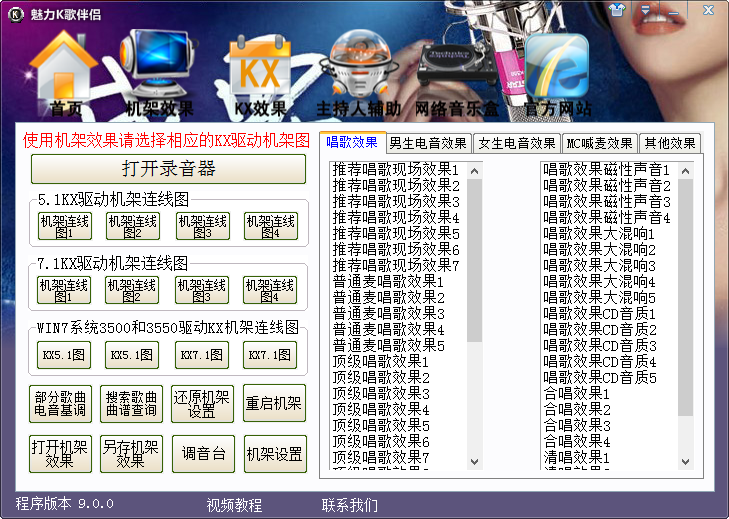
Task: Open 机架连线图2 in the 7.1KX group
Action: click(x=132, y=290)
